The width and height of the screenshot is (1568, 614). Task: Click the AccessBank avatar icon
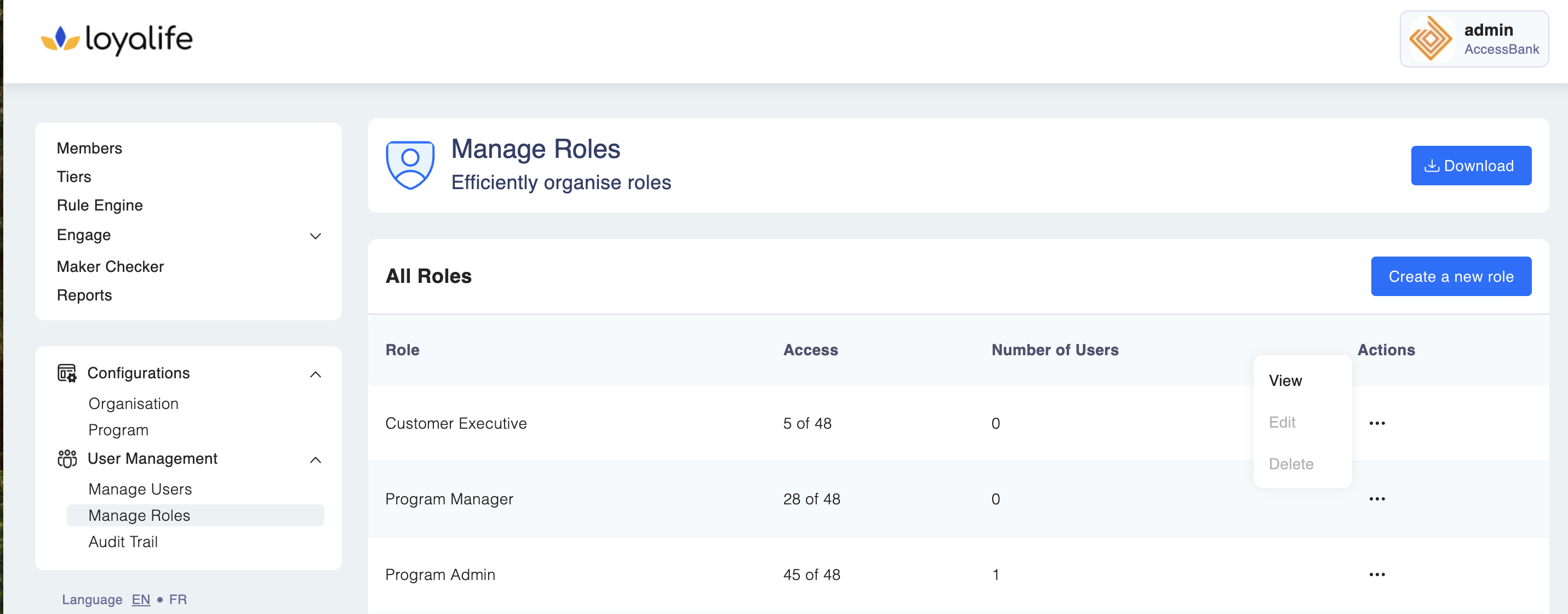coord(1430,39)
